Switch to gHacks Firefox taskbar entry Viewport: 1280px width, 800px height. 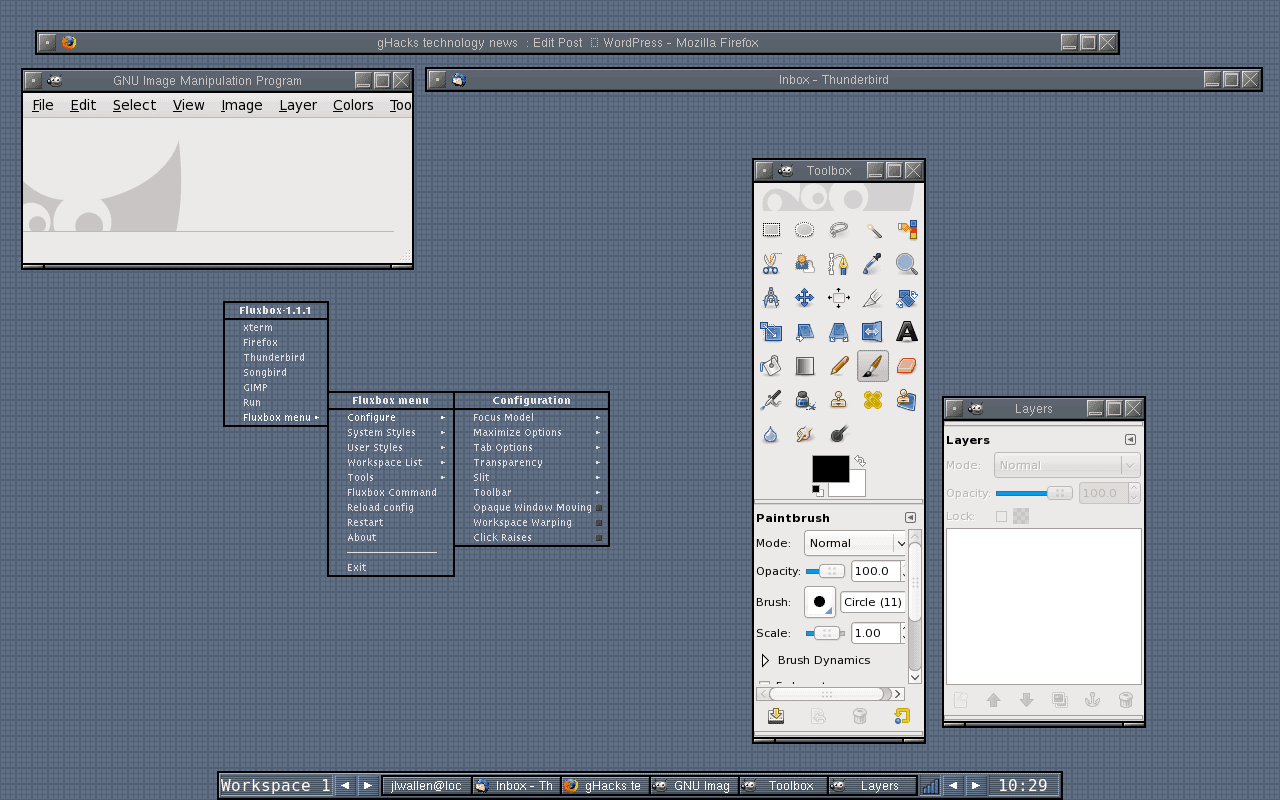604,786
